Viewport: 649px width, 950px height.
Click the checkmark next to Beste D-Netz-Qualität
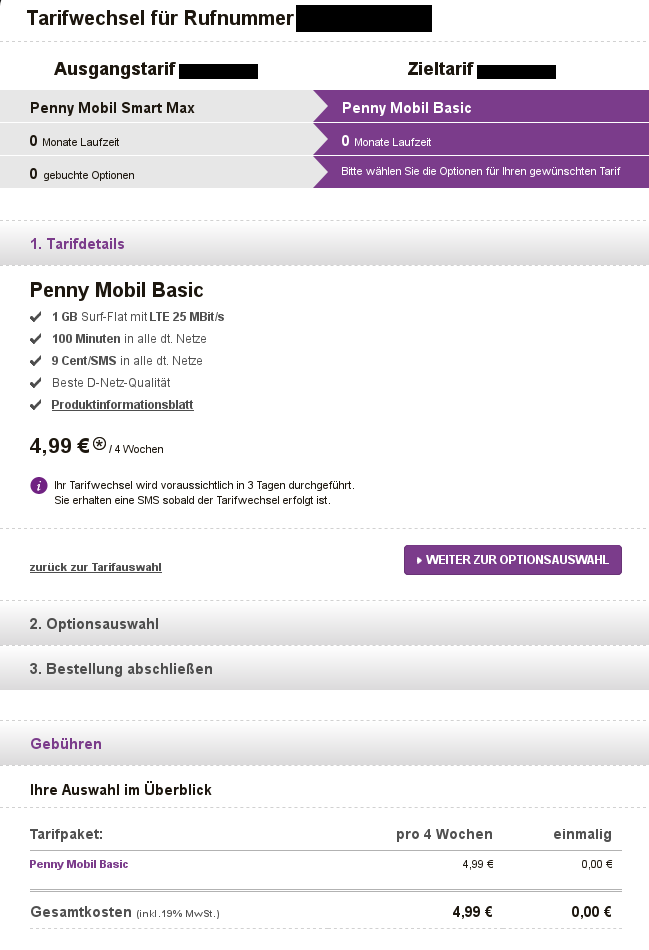point(36,383)
